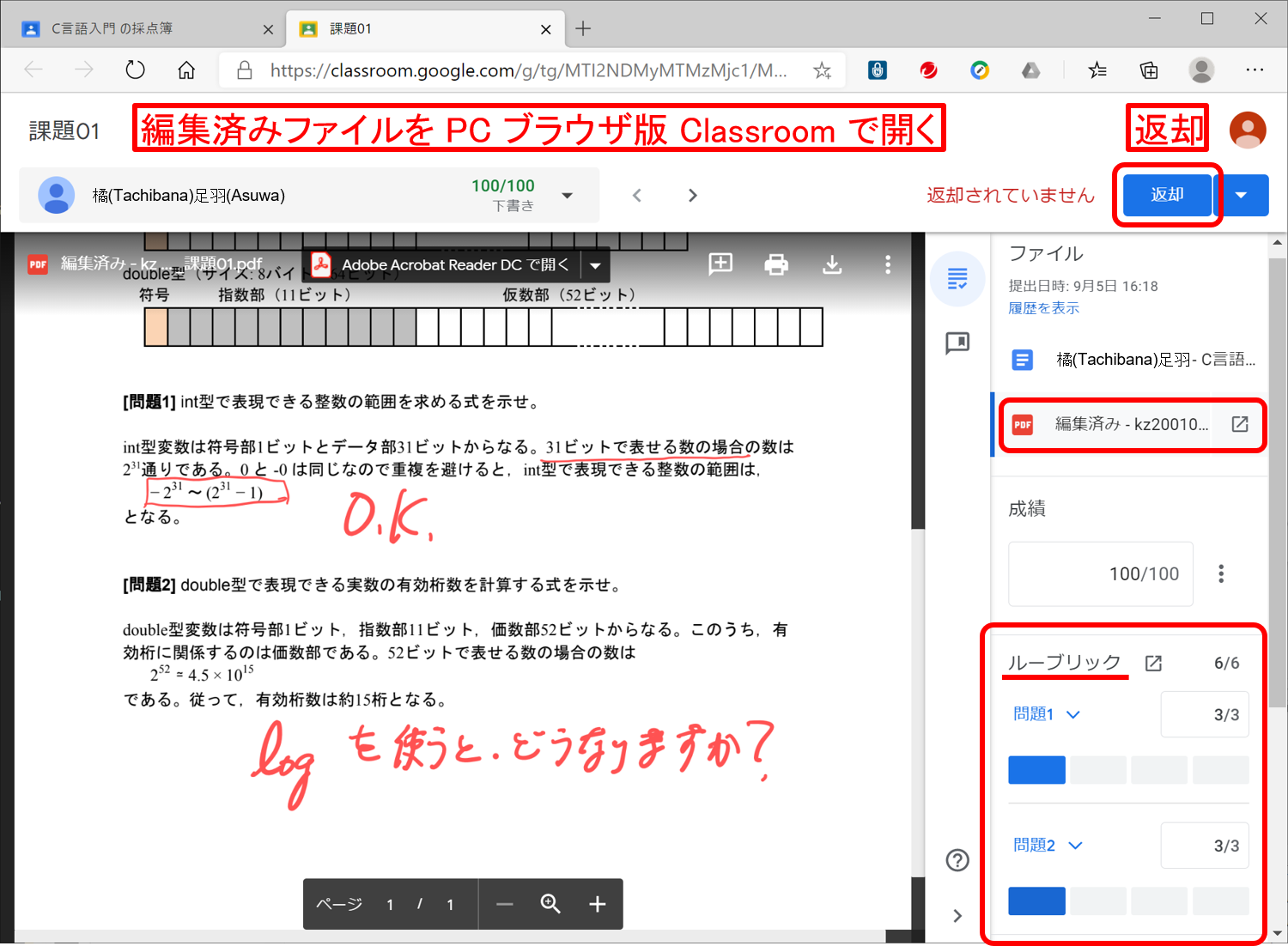Select lowest rating level for 問題1

click(1221, 770)
